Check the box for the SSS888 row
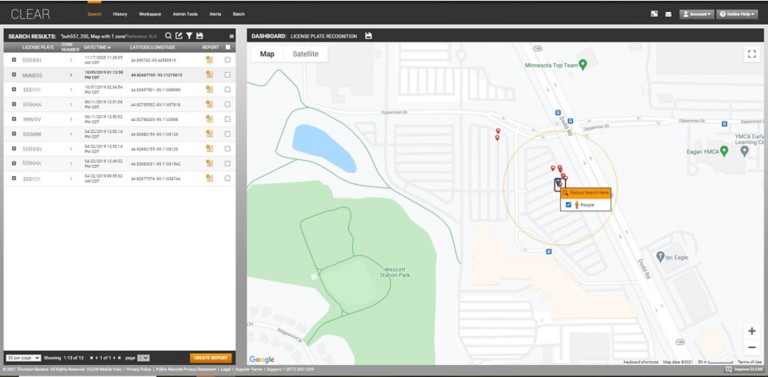Viewport: 768px width, 377px height. click(227, 134)
